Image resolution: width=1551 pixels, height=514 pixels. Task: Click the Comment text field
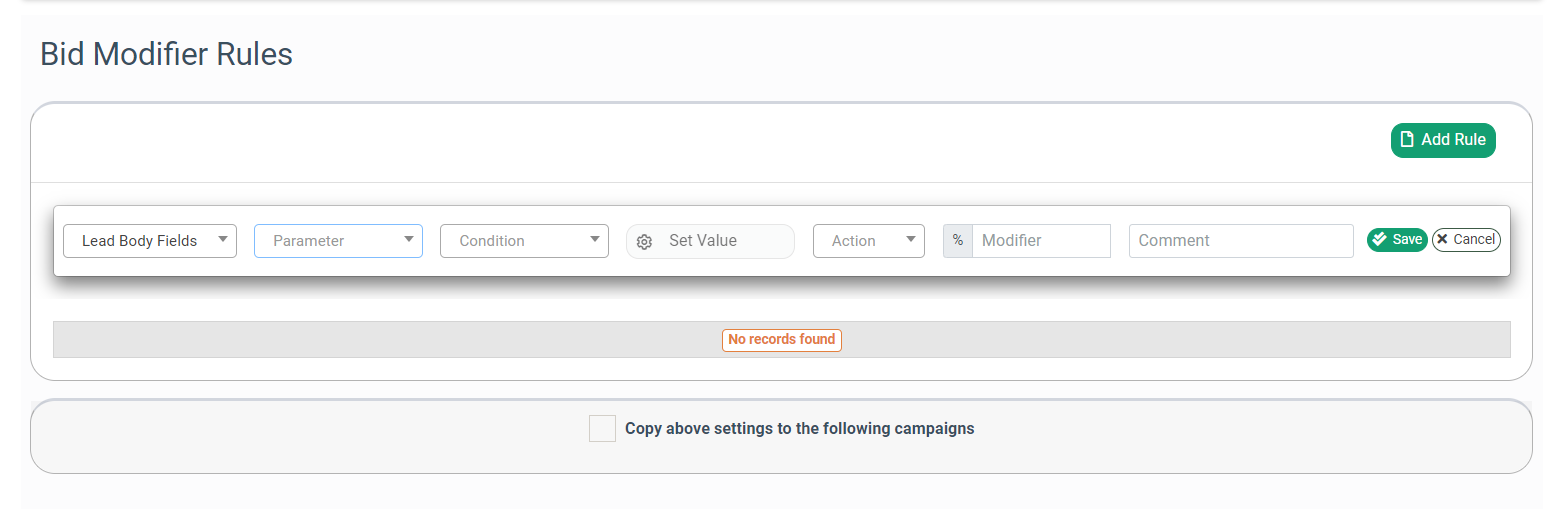tap(1240, 241)
